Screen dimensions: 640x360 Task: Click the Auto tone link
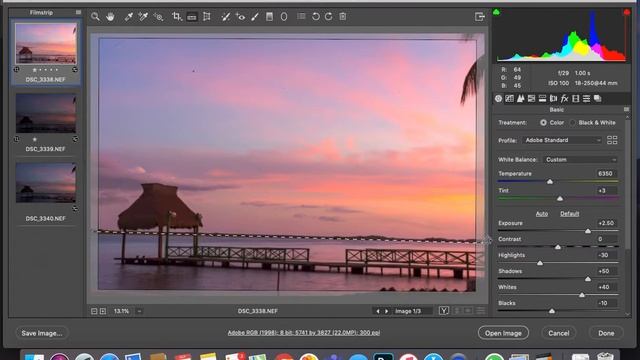click(542, 214)
